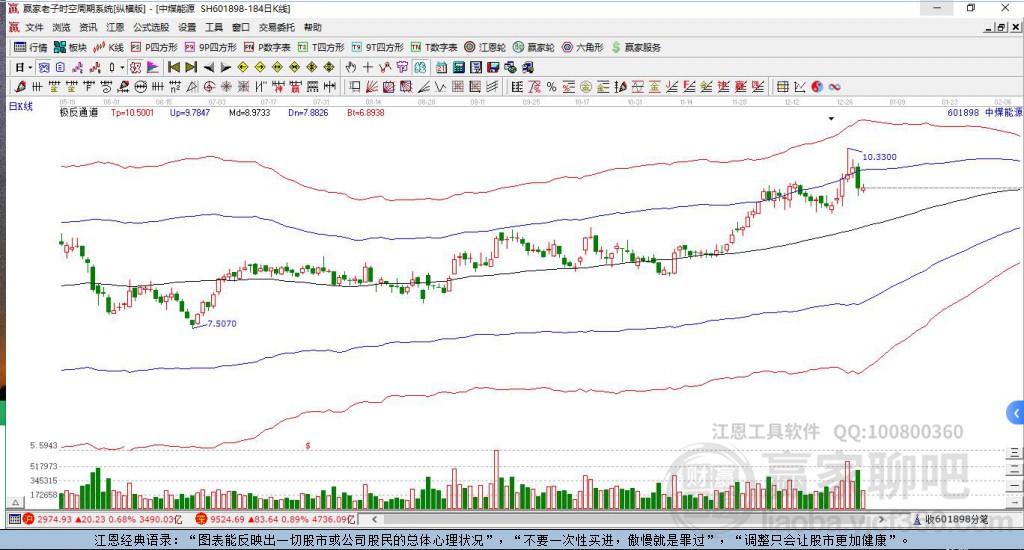This screenshot has height=550, width=1024.
Task: Open the T数字表 tool
Action: (x=434, y=47)
